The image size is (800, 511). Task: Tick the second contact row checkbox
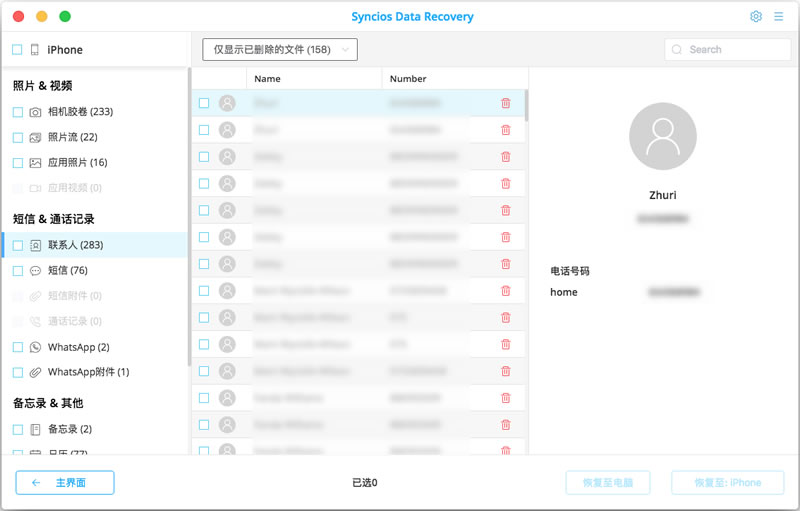[x=204, y=130]
